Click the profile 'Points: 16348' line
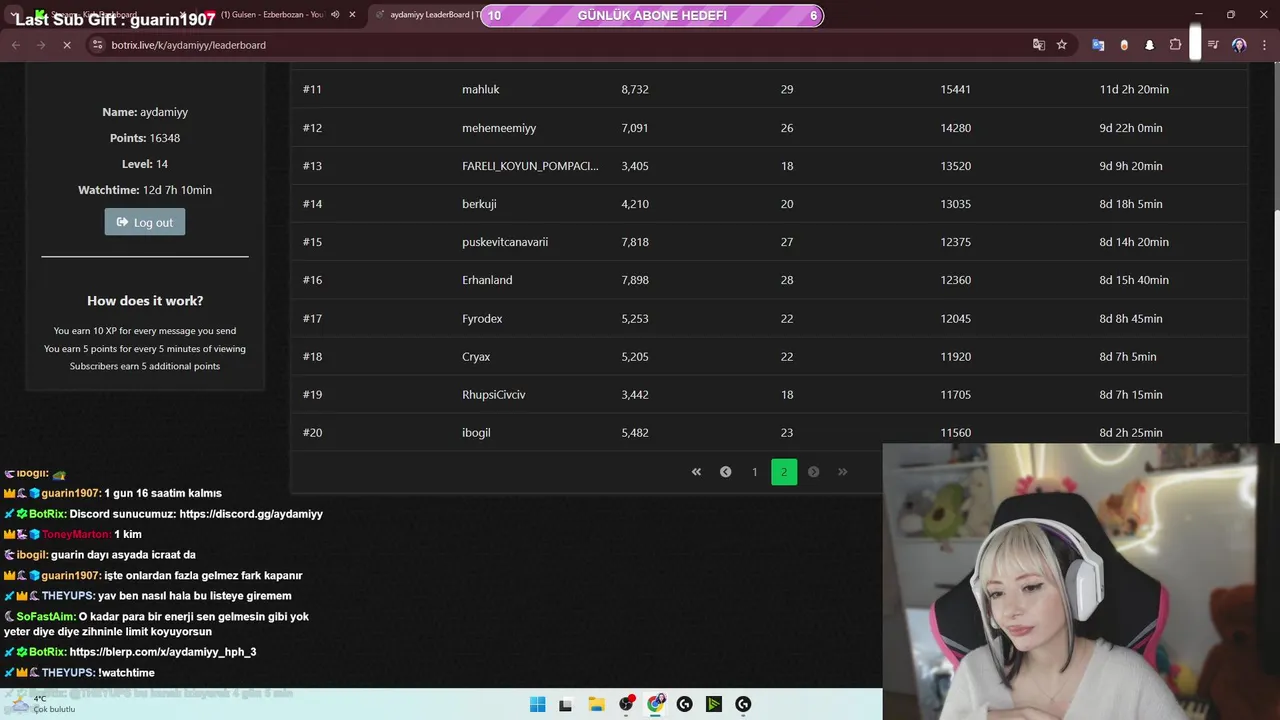The height and width of the screenshot is (720, 1280). [145, 138]
